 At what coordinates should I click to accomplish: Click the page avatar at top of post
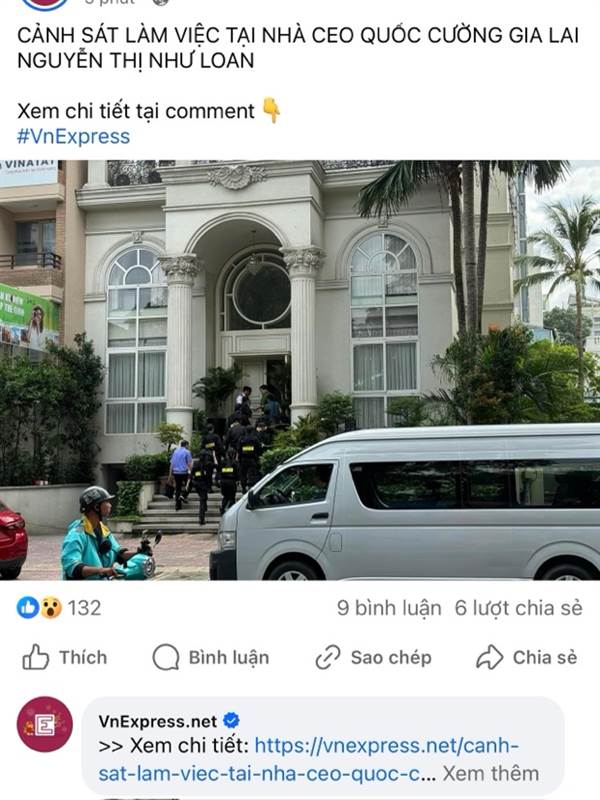(45, 3)
